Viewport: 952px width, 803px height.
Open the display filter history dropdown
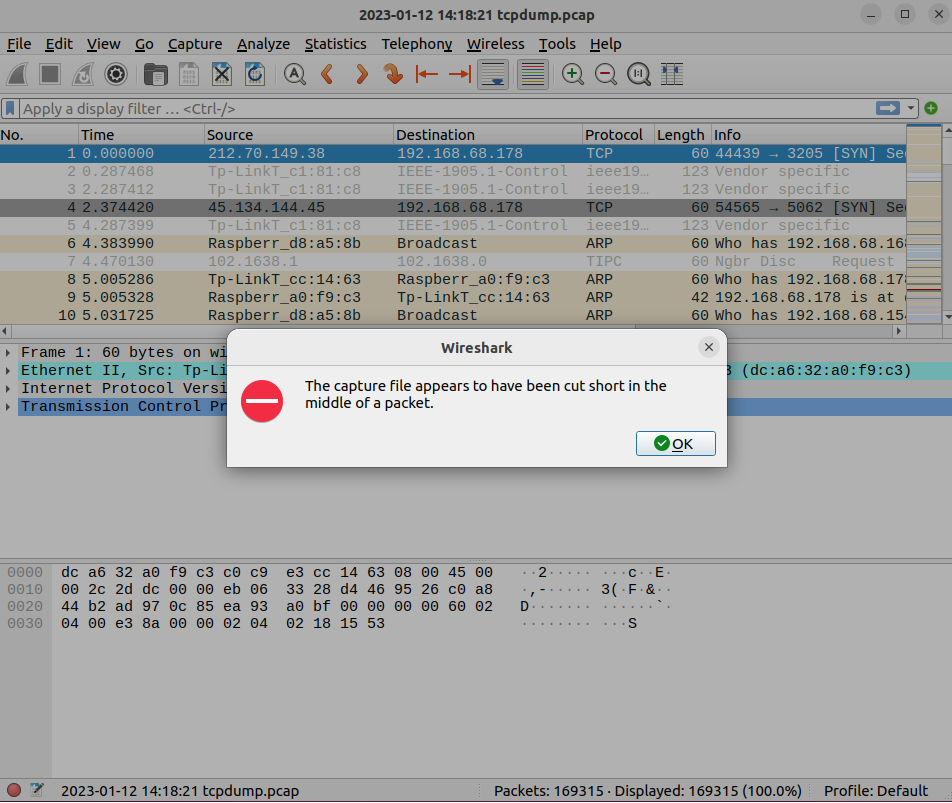point(911,108)
